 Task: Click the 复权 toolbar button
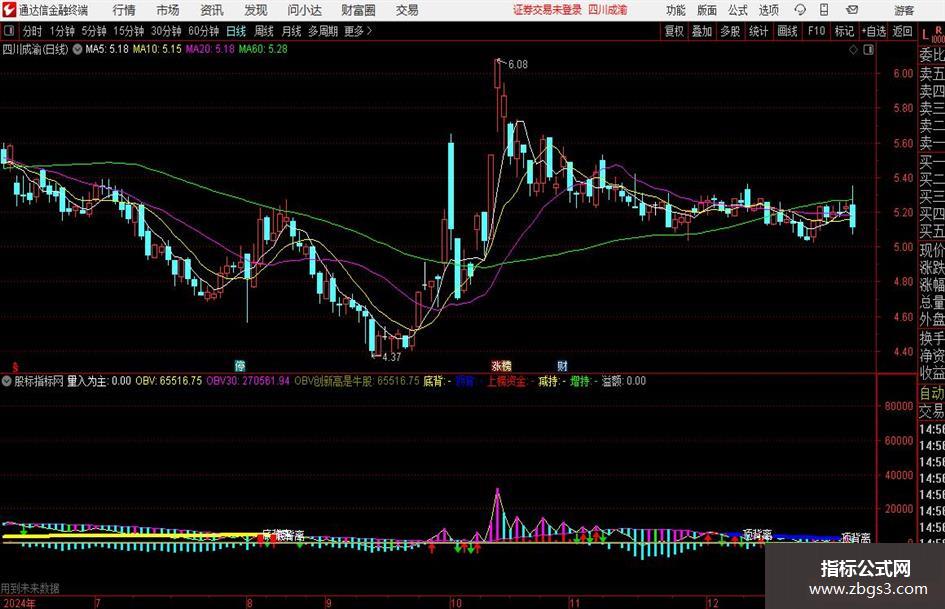[673, 31]
